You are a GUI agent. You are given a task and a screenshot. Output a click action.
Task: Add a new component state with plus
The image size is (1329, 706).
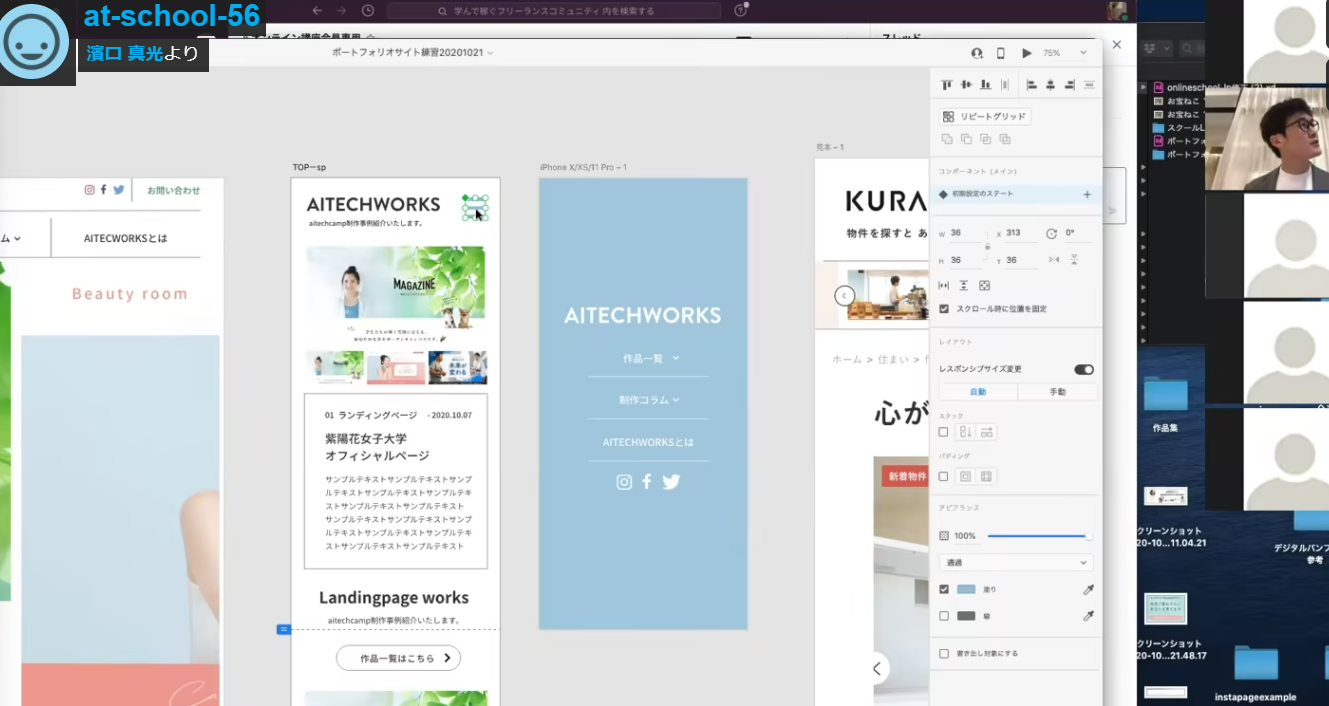tap(1087, 194)
